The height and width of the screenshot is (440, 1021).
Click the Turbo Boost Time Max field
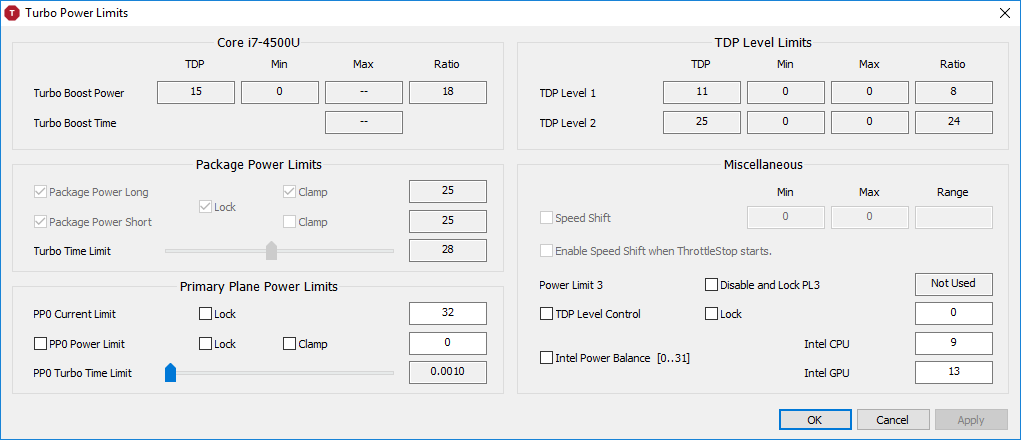tap(364, 122)
